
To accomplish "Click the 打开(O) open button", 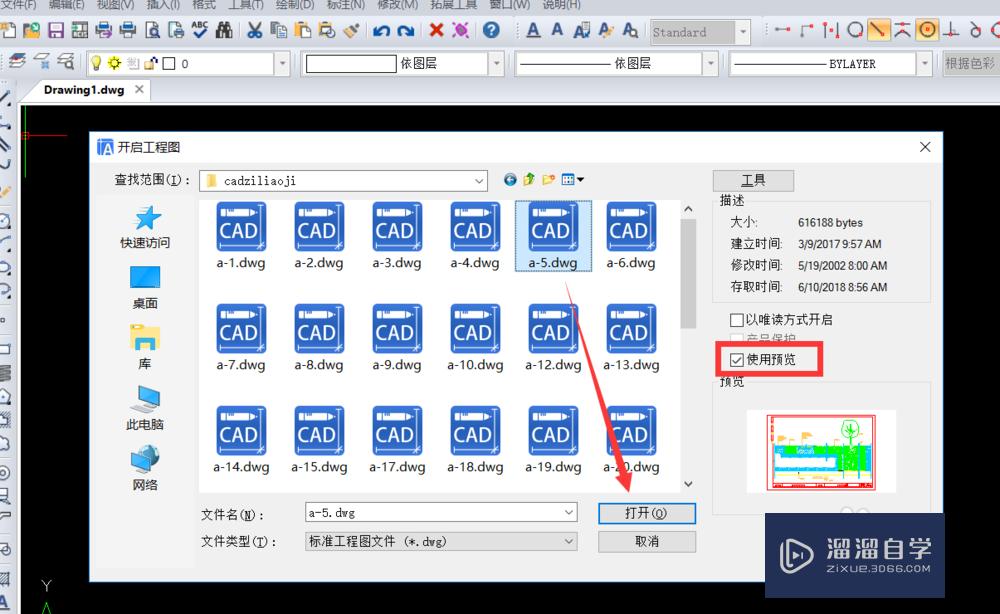I will tap(647, 513).
